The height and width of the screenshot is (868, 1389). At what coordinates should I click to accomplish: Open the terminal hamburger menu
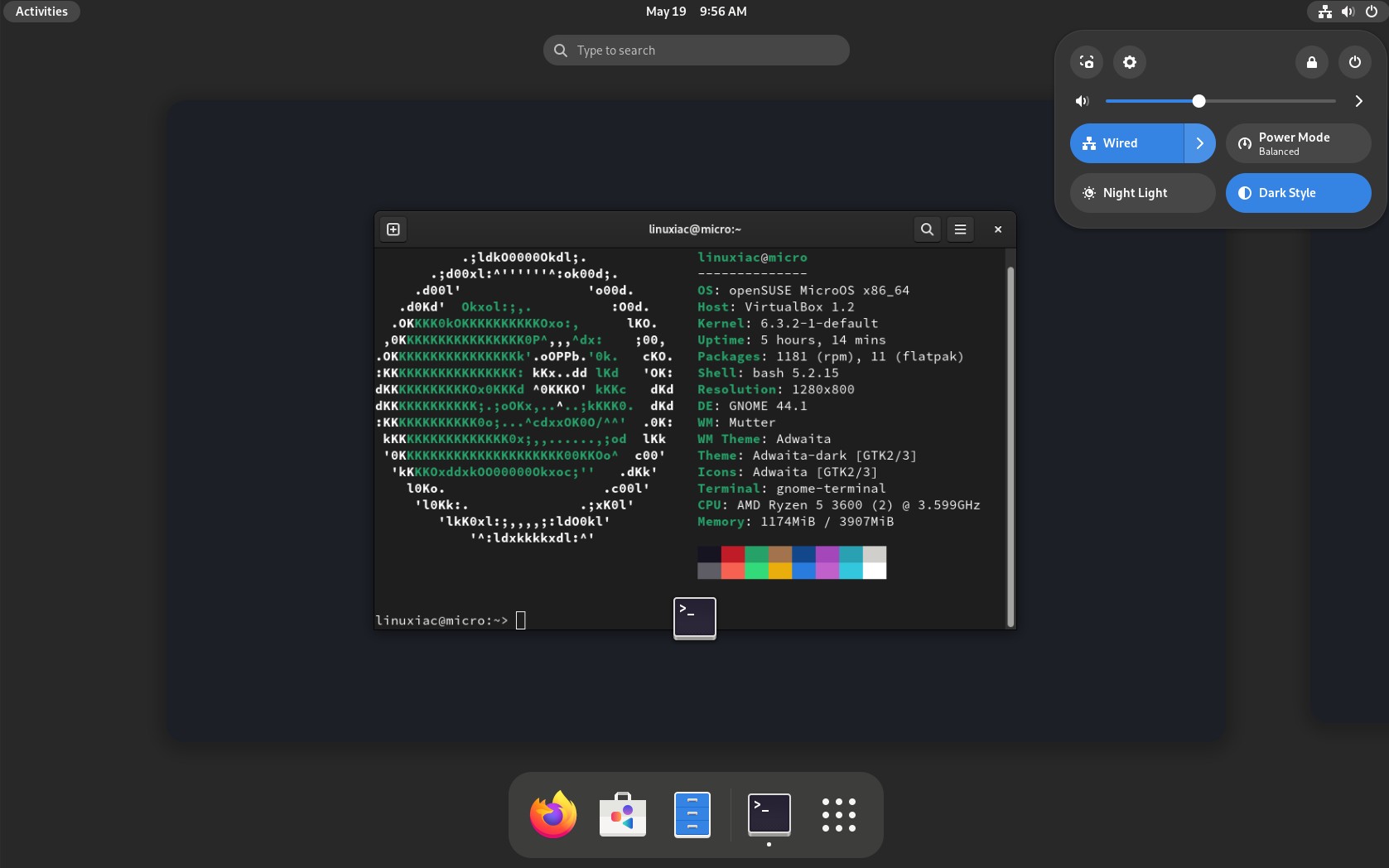(961, 229)
